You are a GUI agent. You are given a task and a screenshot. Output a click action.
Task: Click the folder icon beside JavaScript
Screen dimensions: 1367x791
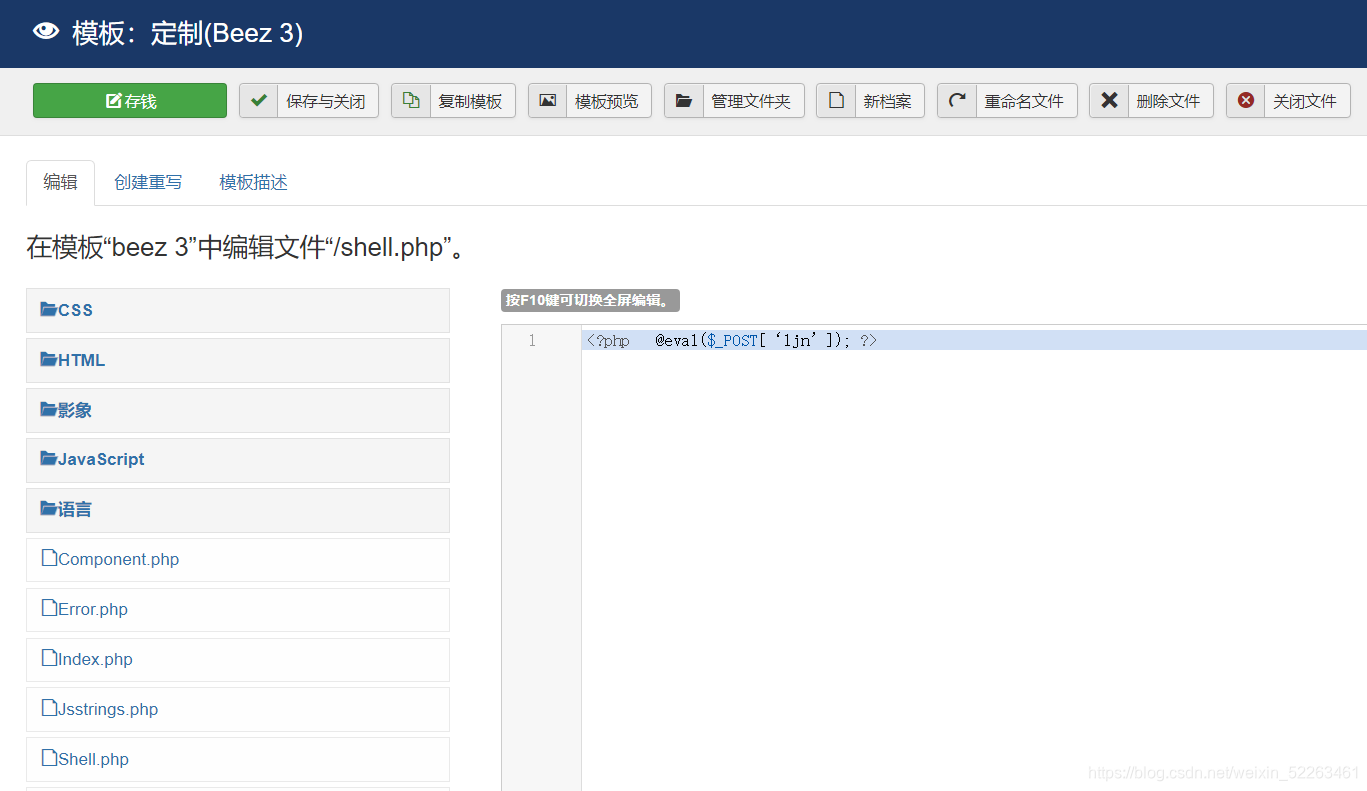pyautogui.click(x=48, y=458)
